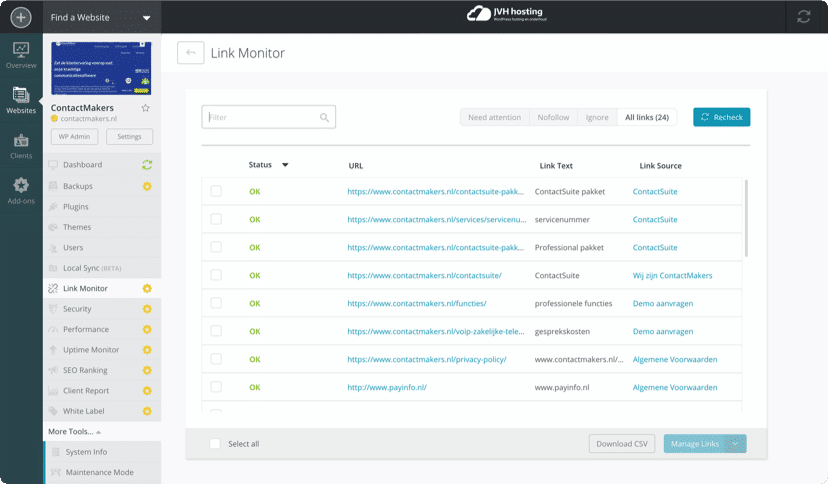Click the gear badge next to Backups
The width and height of the screenshot is (828, 484).
click(147, 186)
